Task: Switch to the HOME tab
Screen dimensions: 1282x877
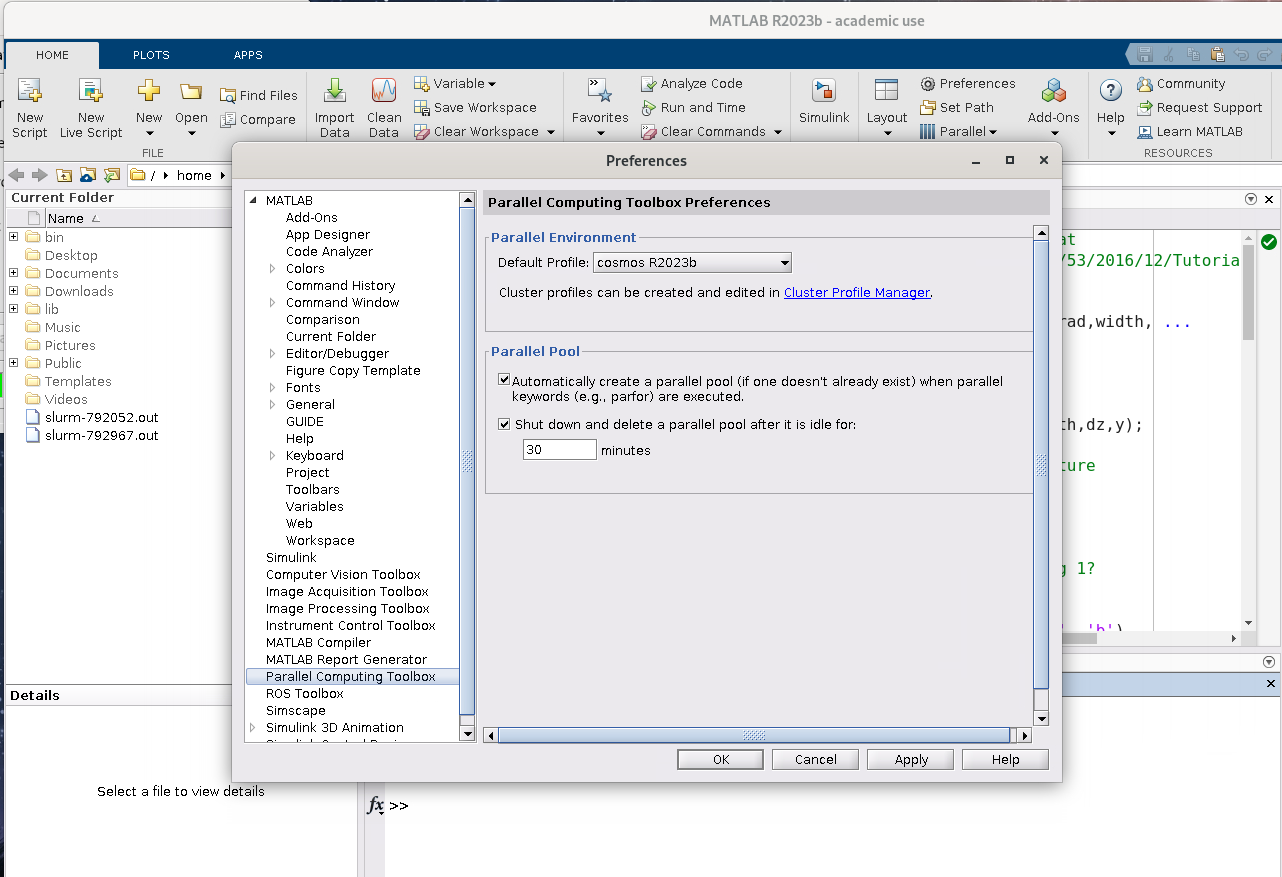Action: click(52, 55)
